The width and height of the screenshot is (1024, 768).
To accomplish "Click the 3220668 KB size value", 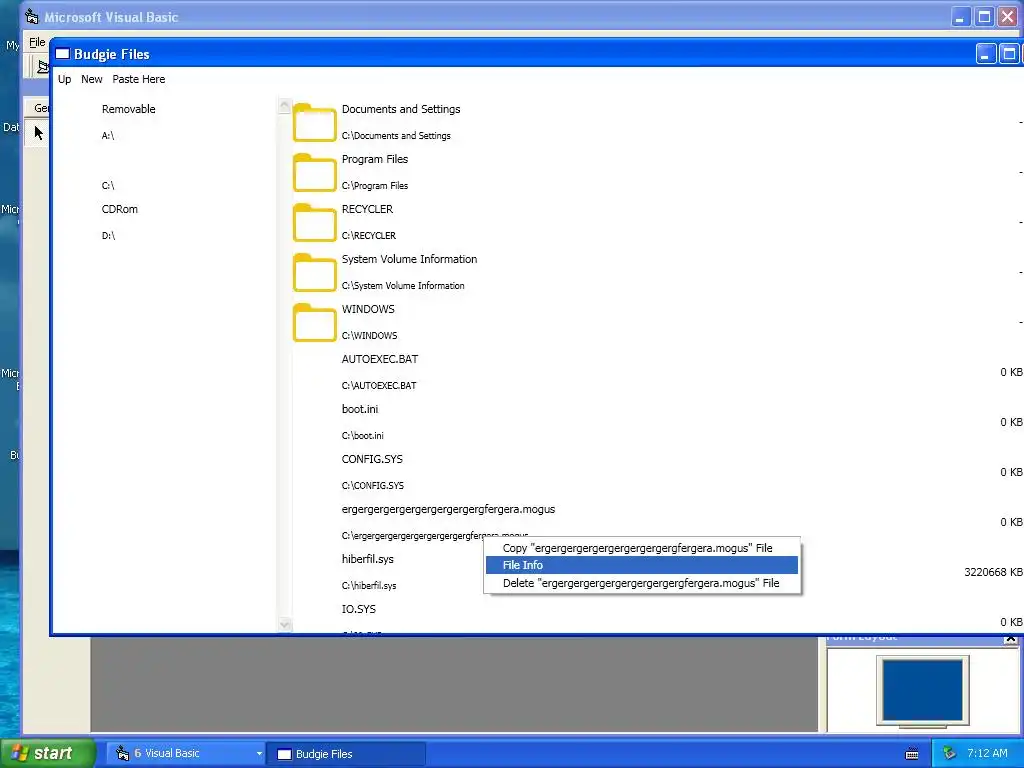I will pos(993,572).
